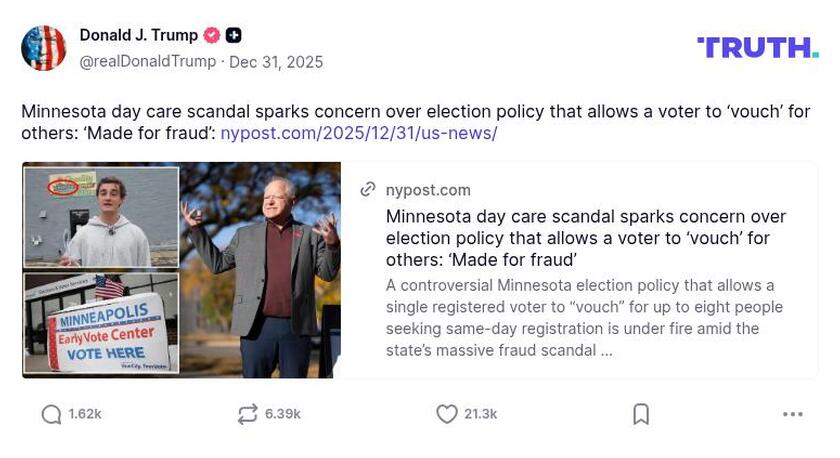Viewport: 840px width, 458px height.
Task: Like the post with heart icon
Action: coord(447,414)
